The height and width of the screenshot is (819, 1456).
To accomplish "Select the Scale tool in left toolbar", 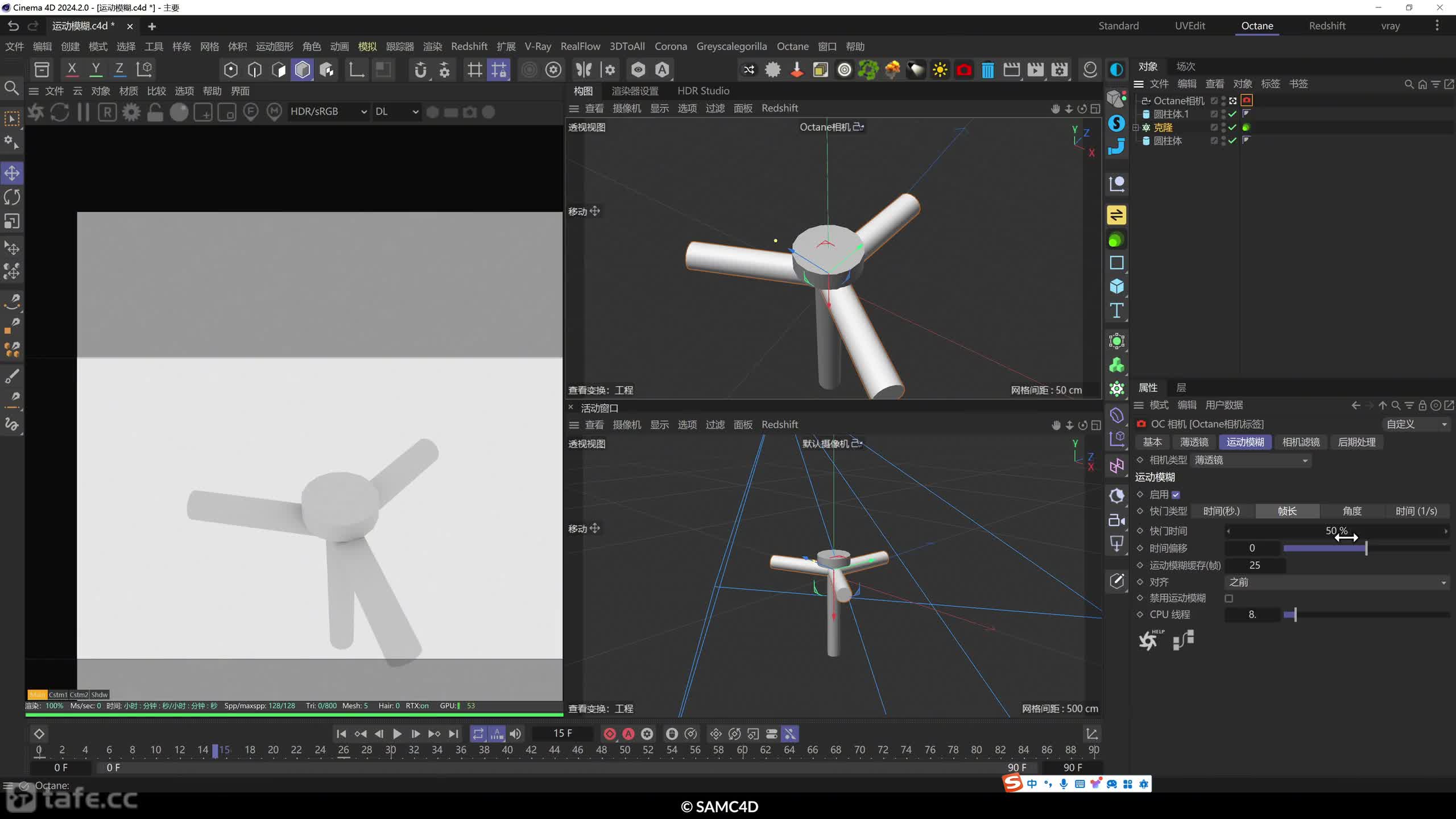I will click(12, 221).
